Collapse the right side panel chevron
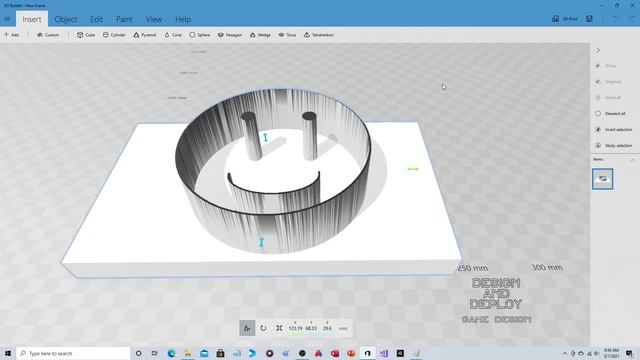This screenshot has height=360, width=640. (x=598, y=50)
